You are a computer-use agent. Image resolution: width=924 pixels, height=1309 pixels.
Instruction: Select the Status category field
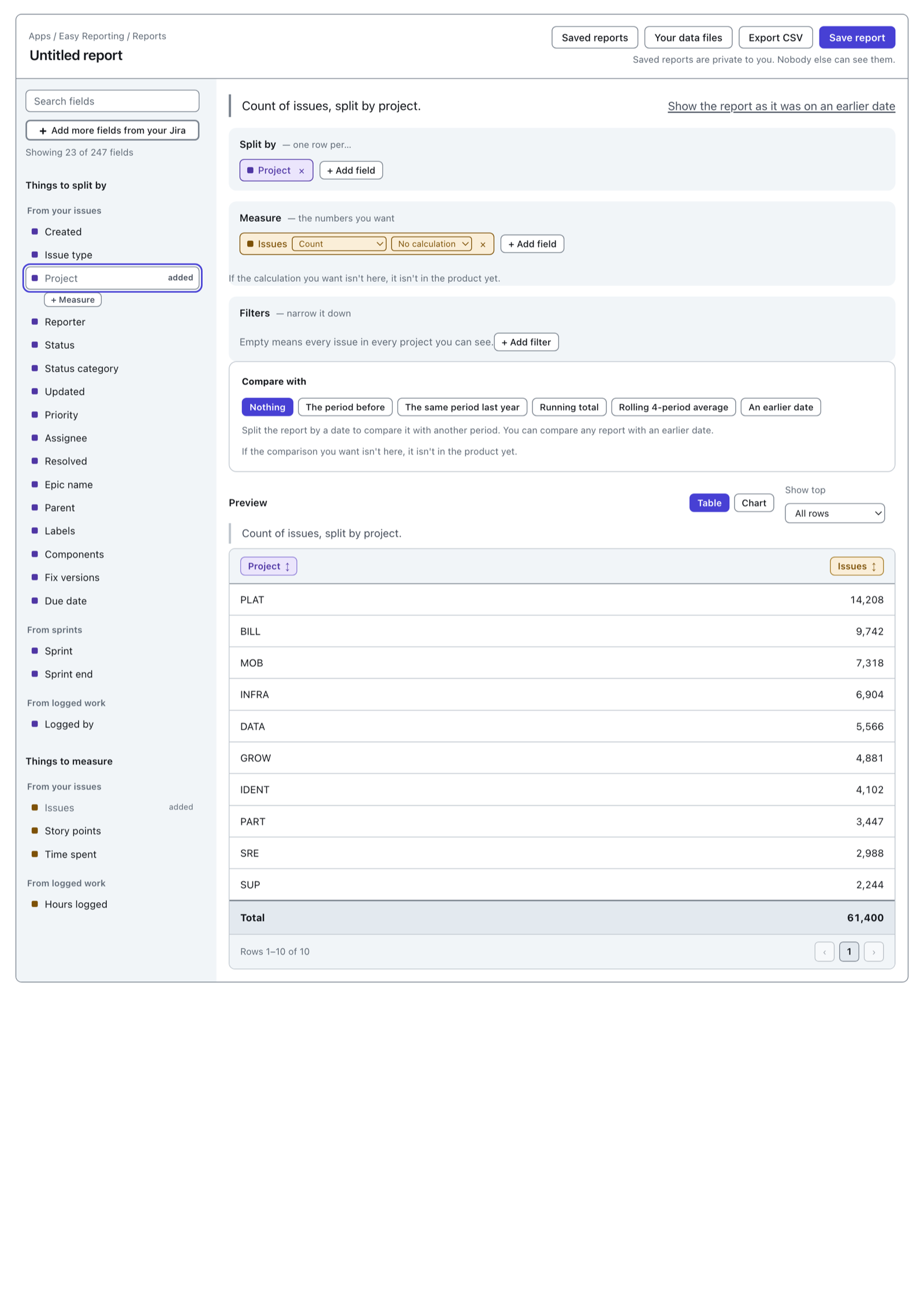coord(113,369)
